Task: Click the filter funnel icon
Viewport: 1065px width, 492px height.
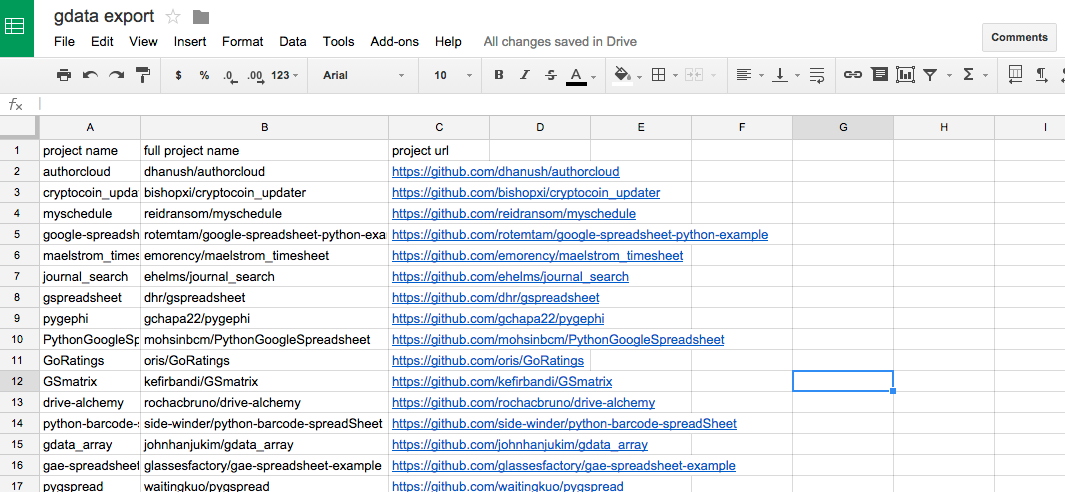Action: point(931,75)
